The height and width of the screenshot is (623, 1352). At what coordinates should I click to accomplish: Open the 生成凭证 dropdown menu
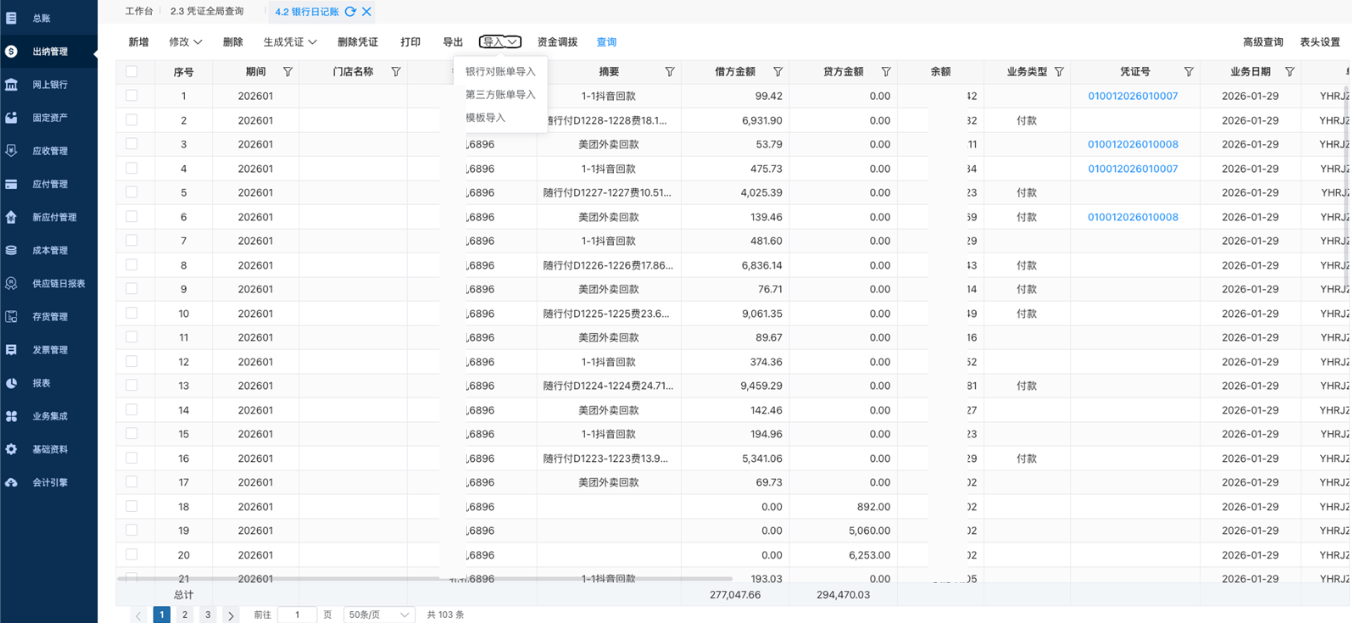click(290, 42)
